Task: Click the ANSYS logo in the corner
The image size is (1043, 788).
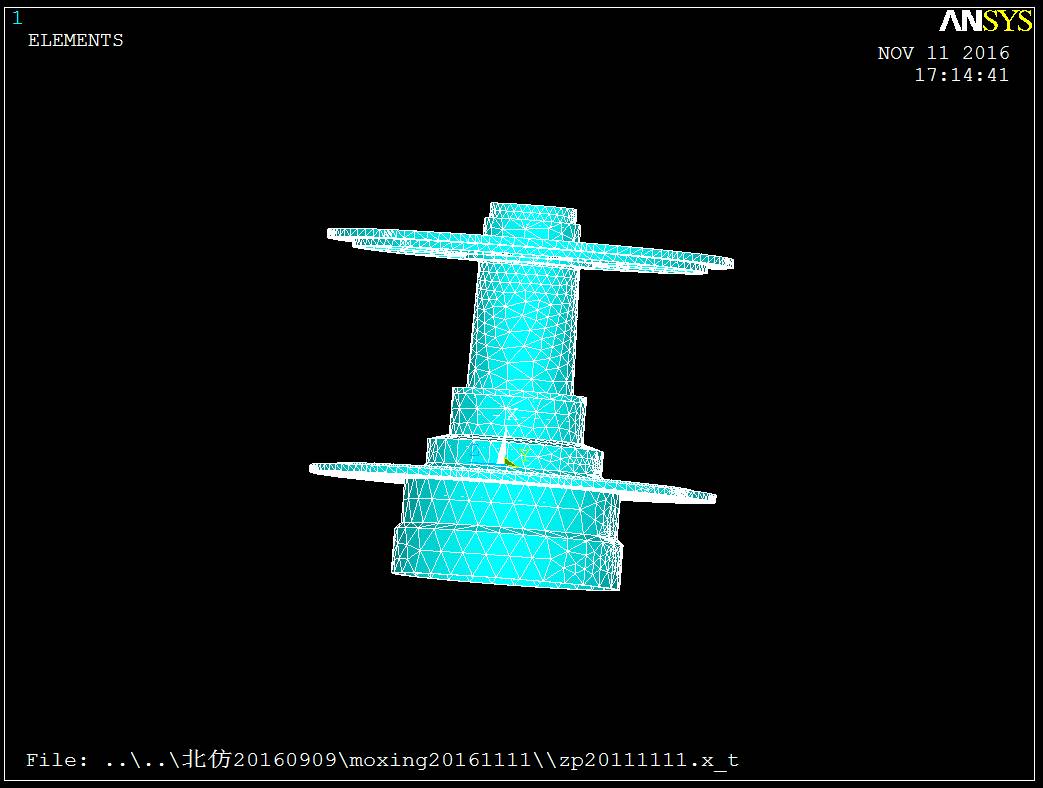Action: click(985, 21)
